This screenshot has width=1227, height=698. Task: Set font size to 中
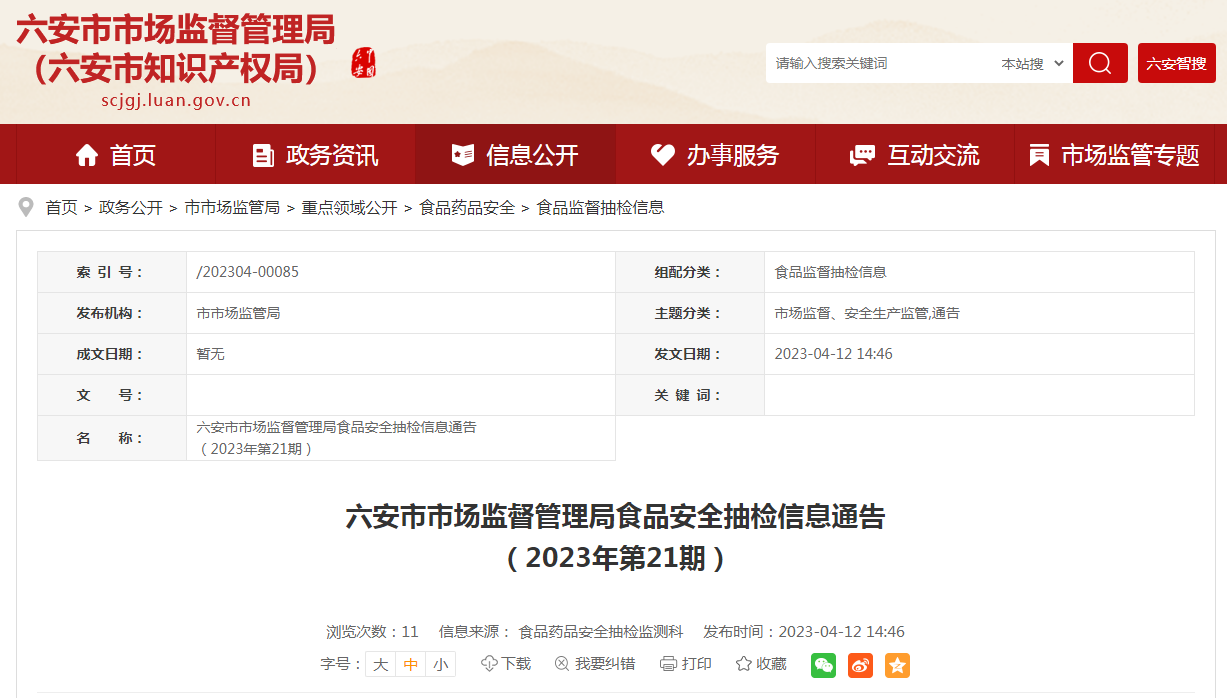(410, 664)
